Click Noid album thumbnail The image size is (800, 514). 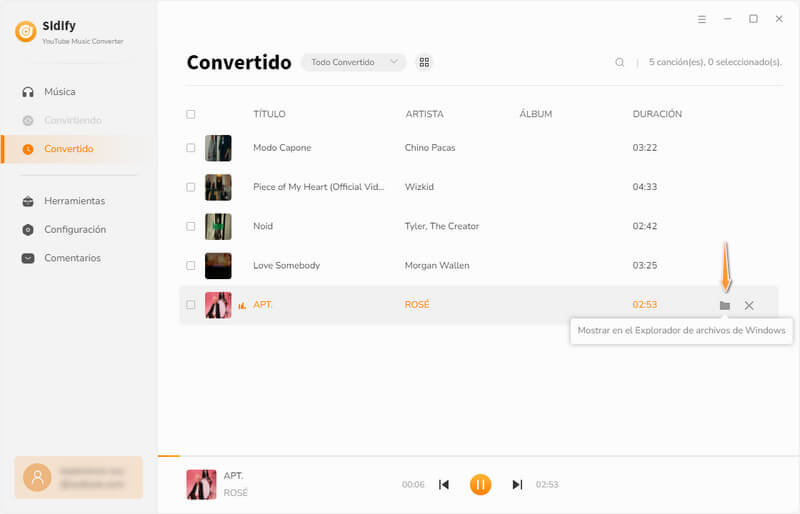click(x=218, y=227)
